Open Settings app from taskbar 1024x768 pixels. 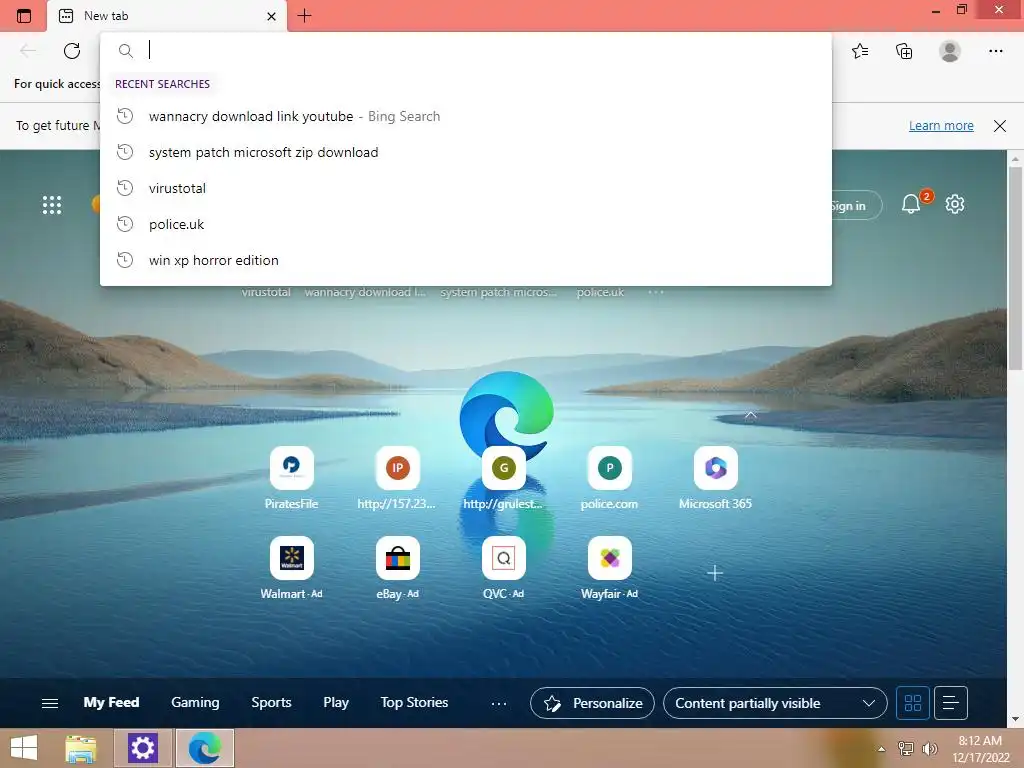(x=142, y=748)
